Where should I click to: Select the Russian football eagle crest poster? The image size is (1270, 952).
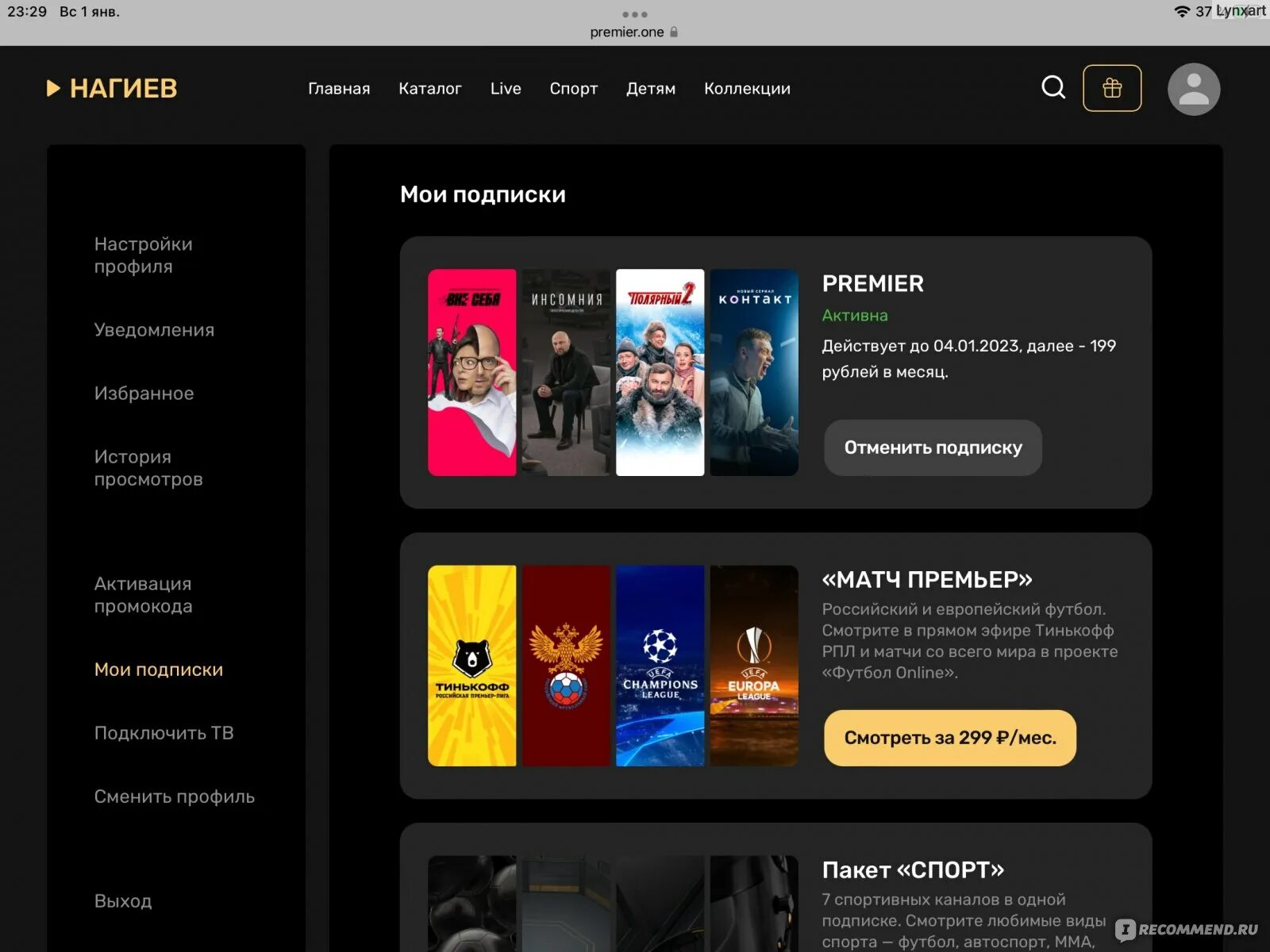coord(566,666)
